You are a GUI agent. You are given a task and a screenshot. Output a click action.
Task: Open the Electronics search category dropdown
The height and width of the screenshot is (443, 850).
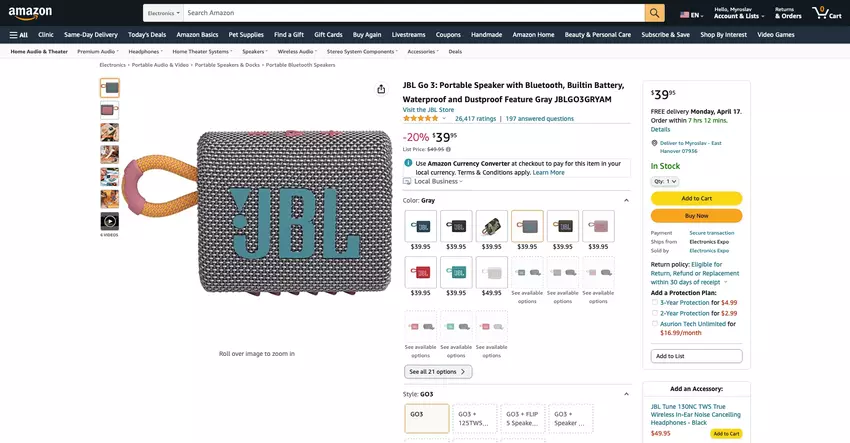click(x=163, y=13)
